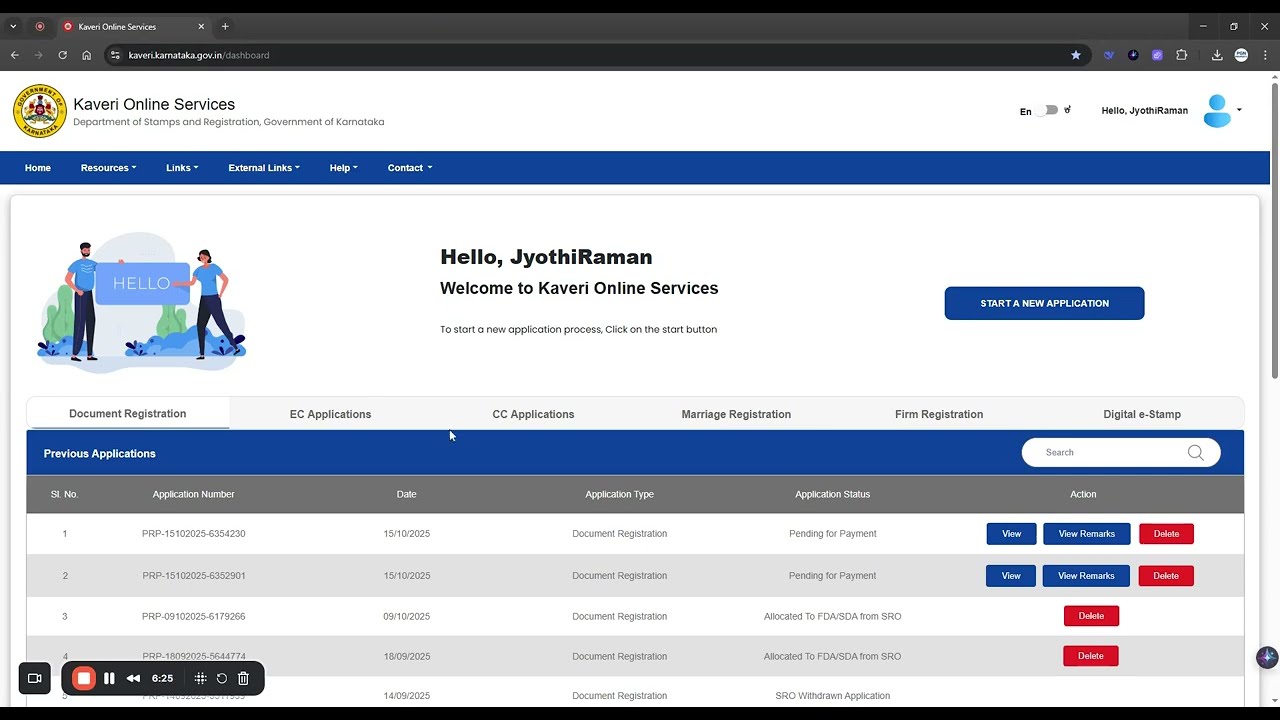View remarks for application PRP-15102025-6354230
Viewport: 1280px width, 720px height.
click(1086, 534)
